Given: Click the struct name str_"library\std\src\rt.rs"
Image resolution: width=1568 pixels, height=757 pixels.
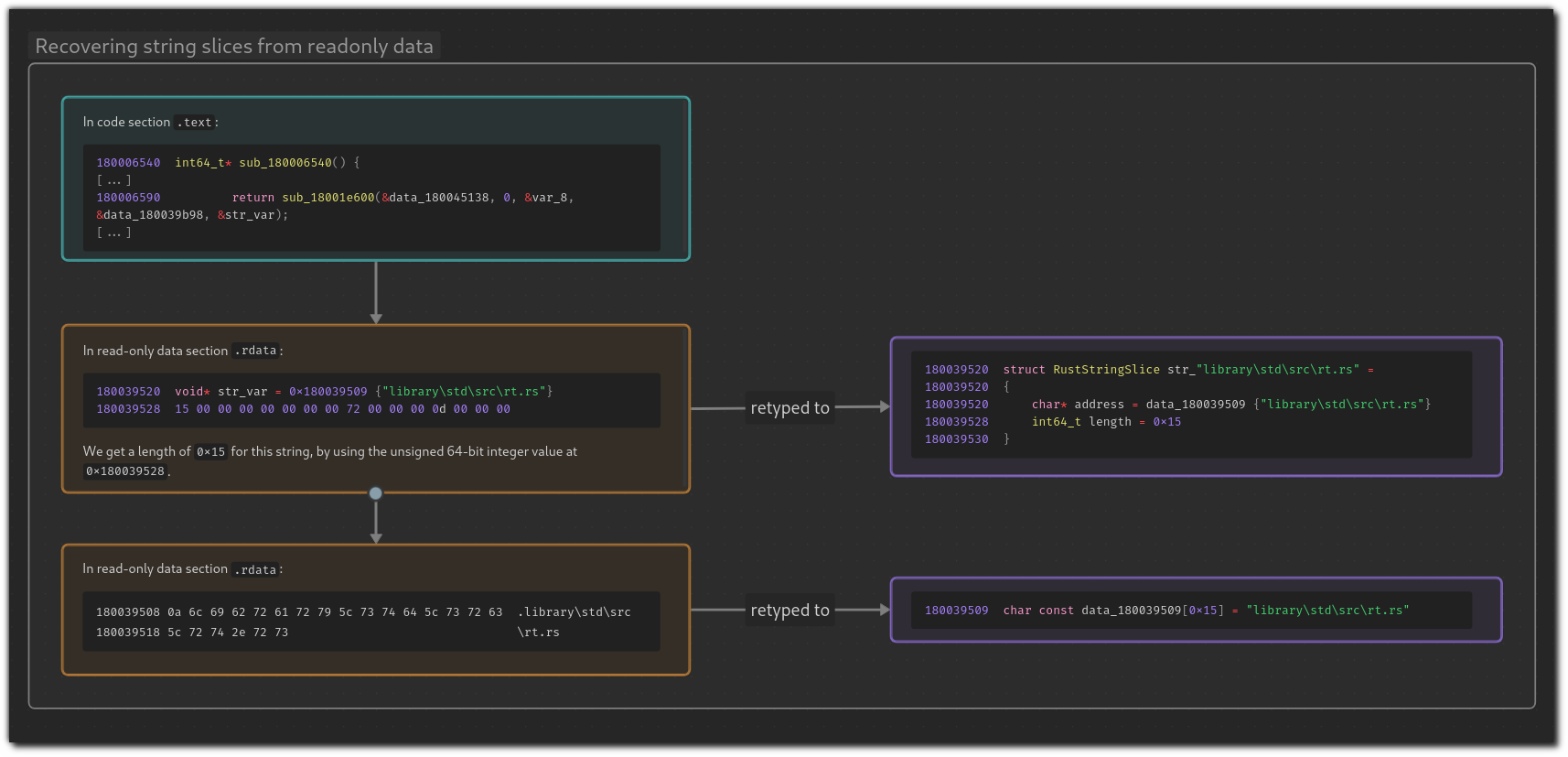Looking at the screenshot, I should [x=1263, y=370].
